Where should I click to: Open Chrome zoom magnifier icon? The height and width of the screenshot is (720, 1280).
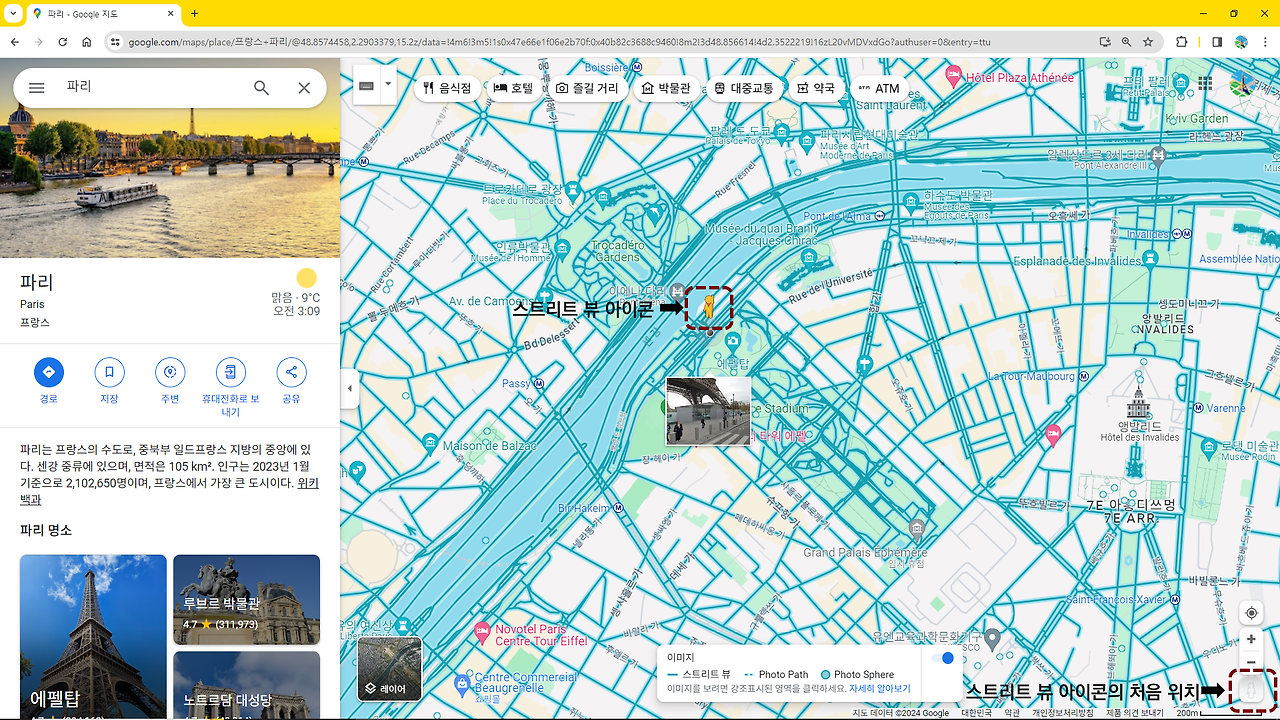point(1126,42)
